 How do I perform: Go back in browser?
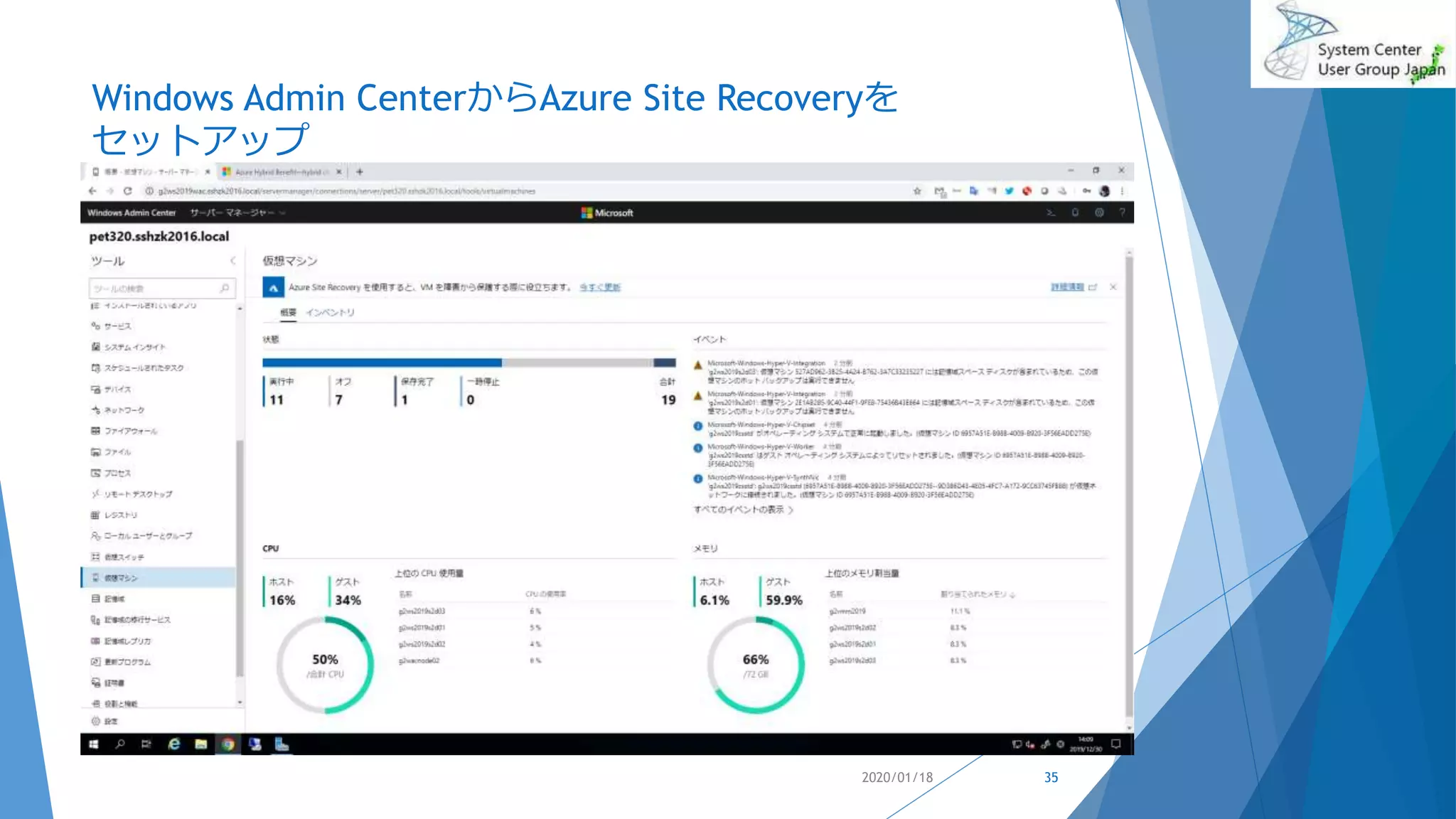coord(92,191)
